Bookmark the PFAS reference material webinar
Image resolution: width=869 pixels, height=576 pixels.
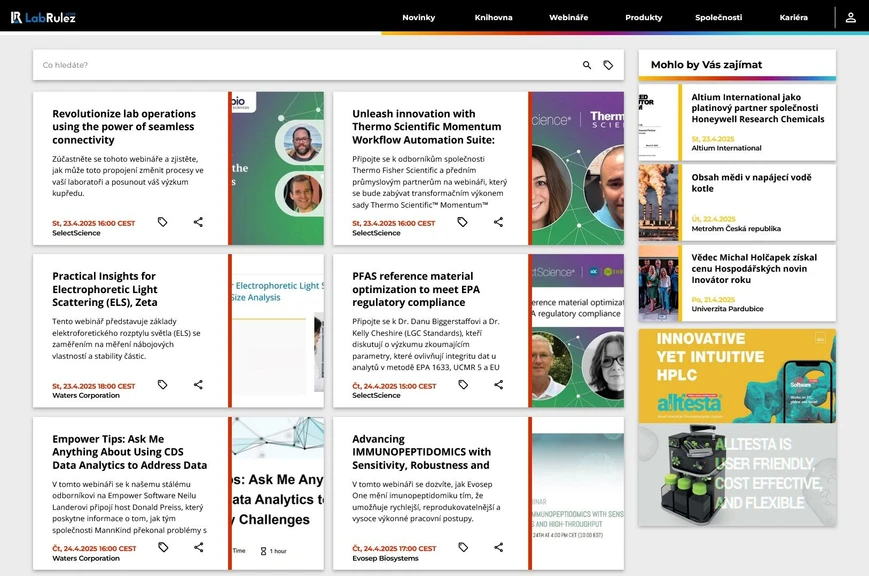pyautogui.click(x=462, y=385)
